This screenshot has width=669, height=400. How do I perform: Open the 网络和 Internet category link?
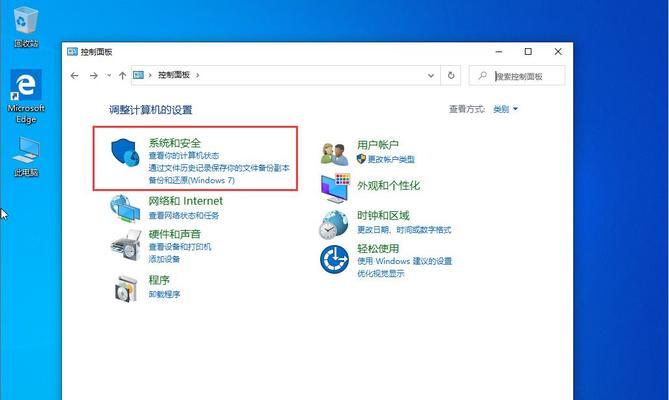tap(186, 201)
